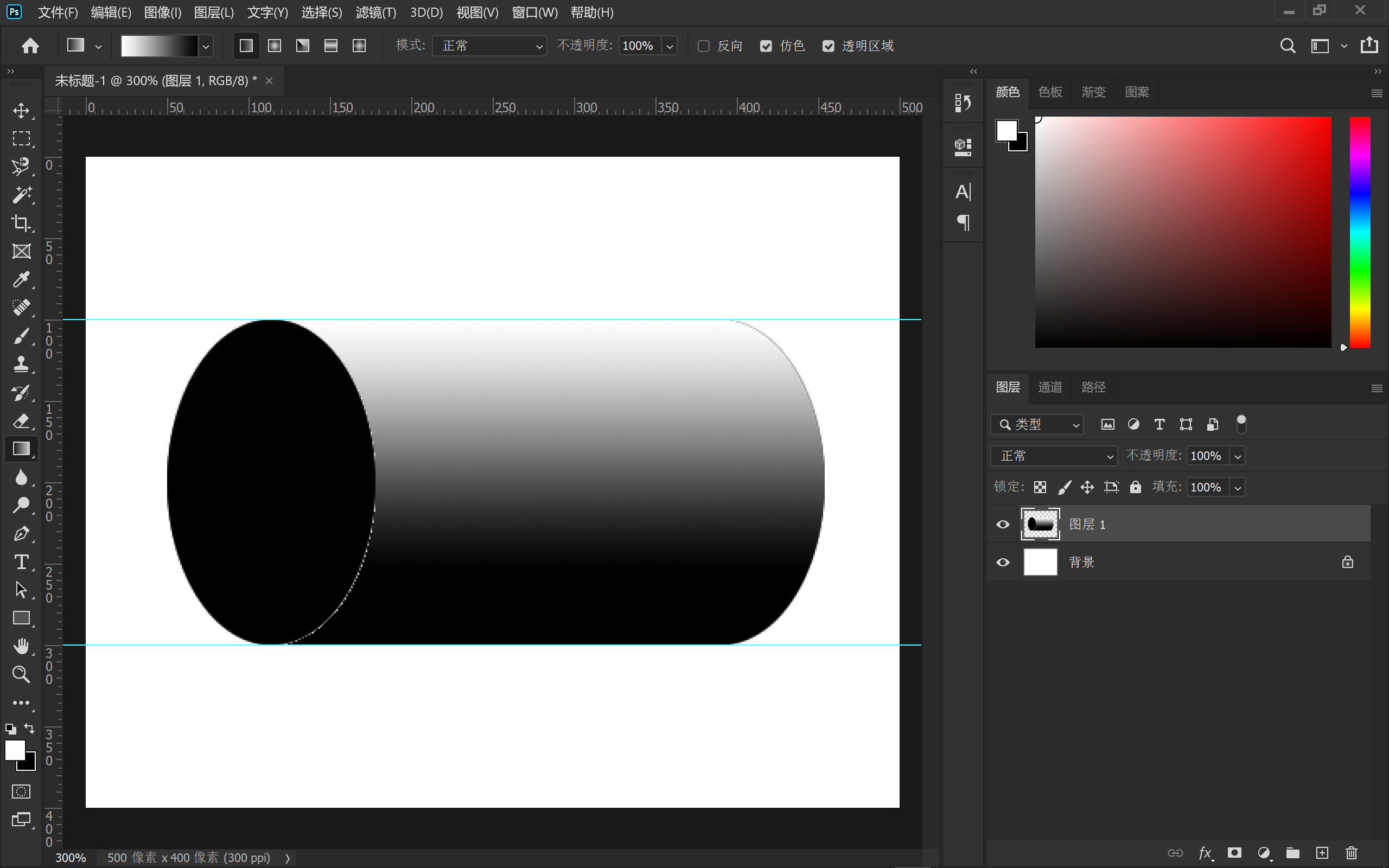Open Edit Toolbar three-dots menu
The image size is (1389, 868).
(21, 703)
